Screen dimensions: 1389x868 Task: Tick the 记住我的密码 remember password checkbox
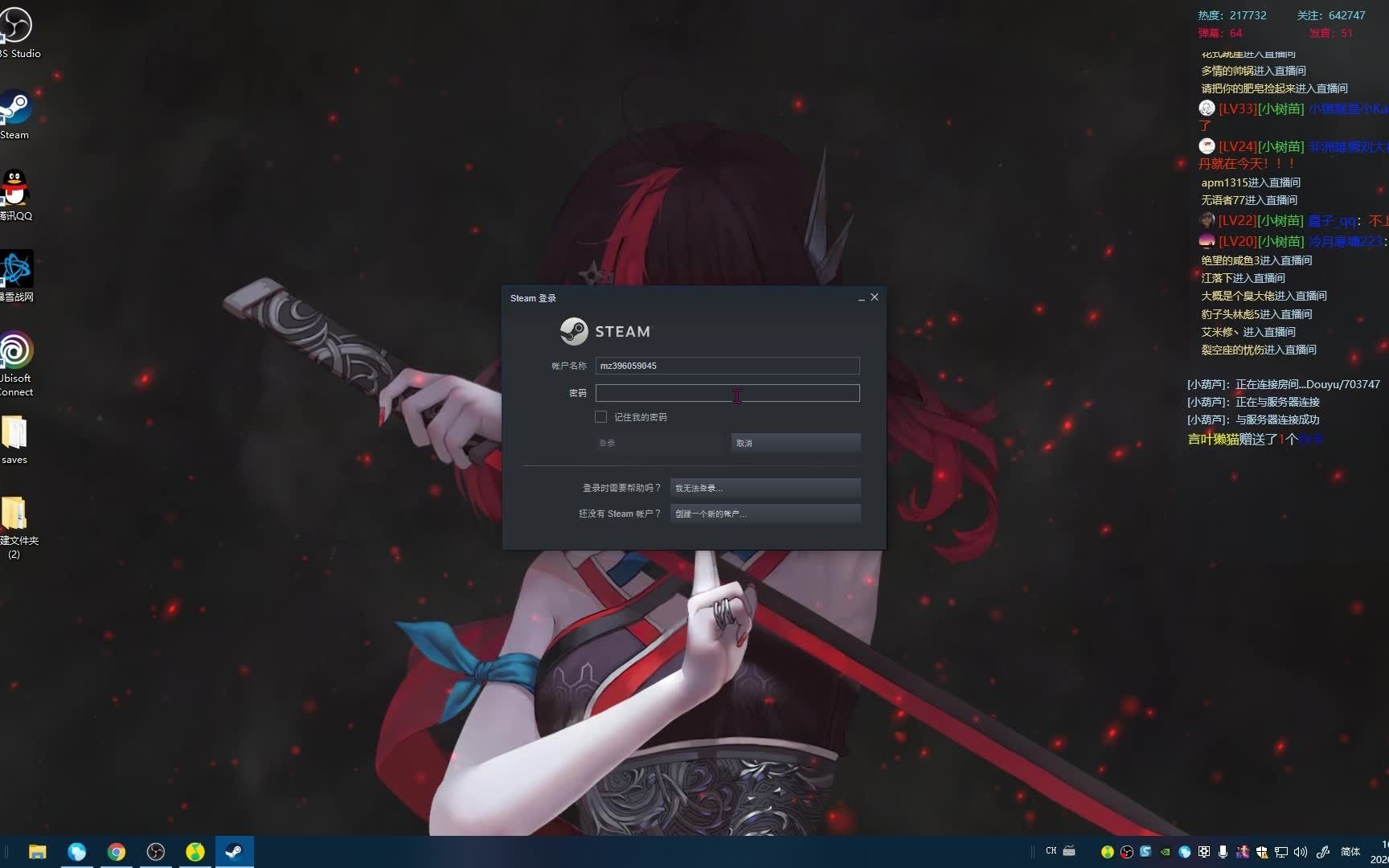click(x=600, y=416)
